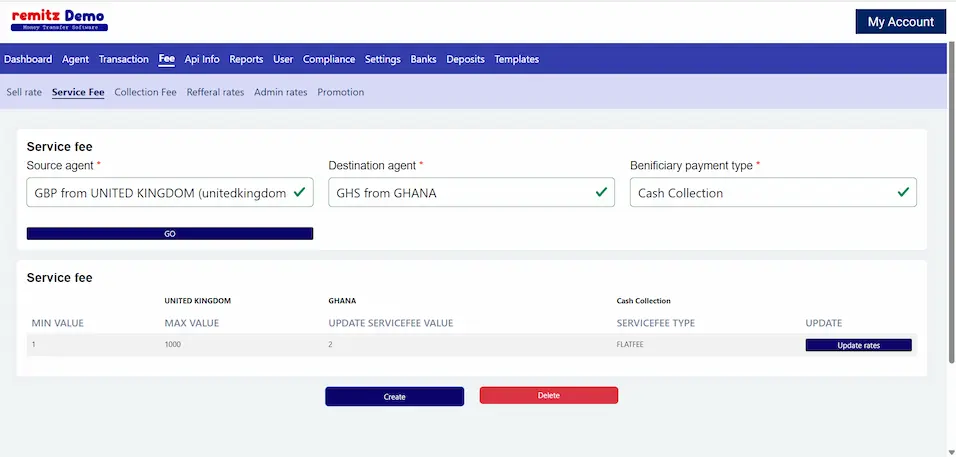This screenshot has height=457, width=956.
Task: Expand the Benificiary payment type dropdown
Action: [x=772, y=192]
